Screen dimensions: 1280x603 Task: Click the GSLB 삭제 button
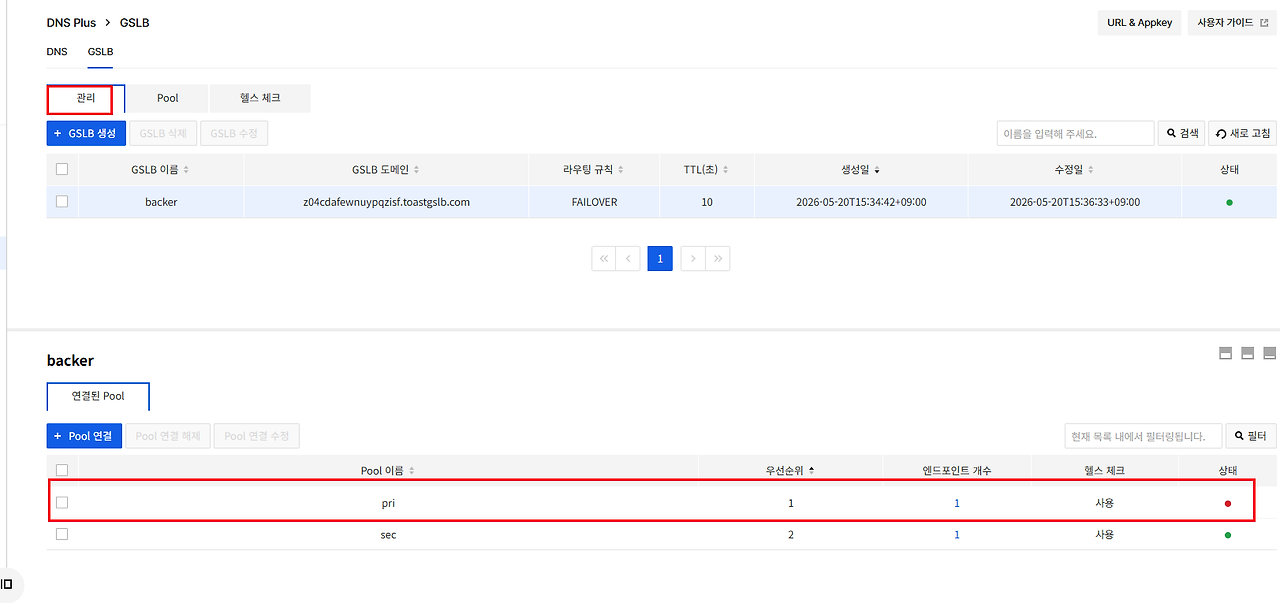click(x=163, y=133)
